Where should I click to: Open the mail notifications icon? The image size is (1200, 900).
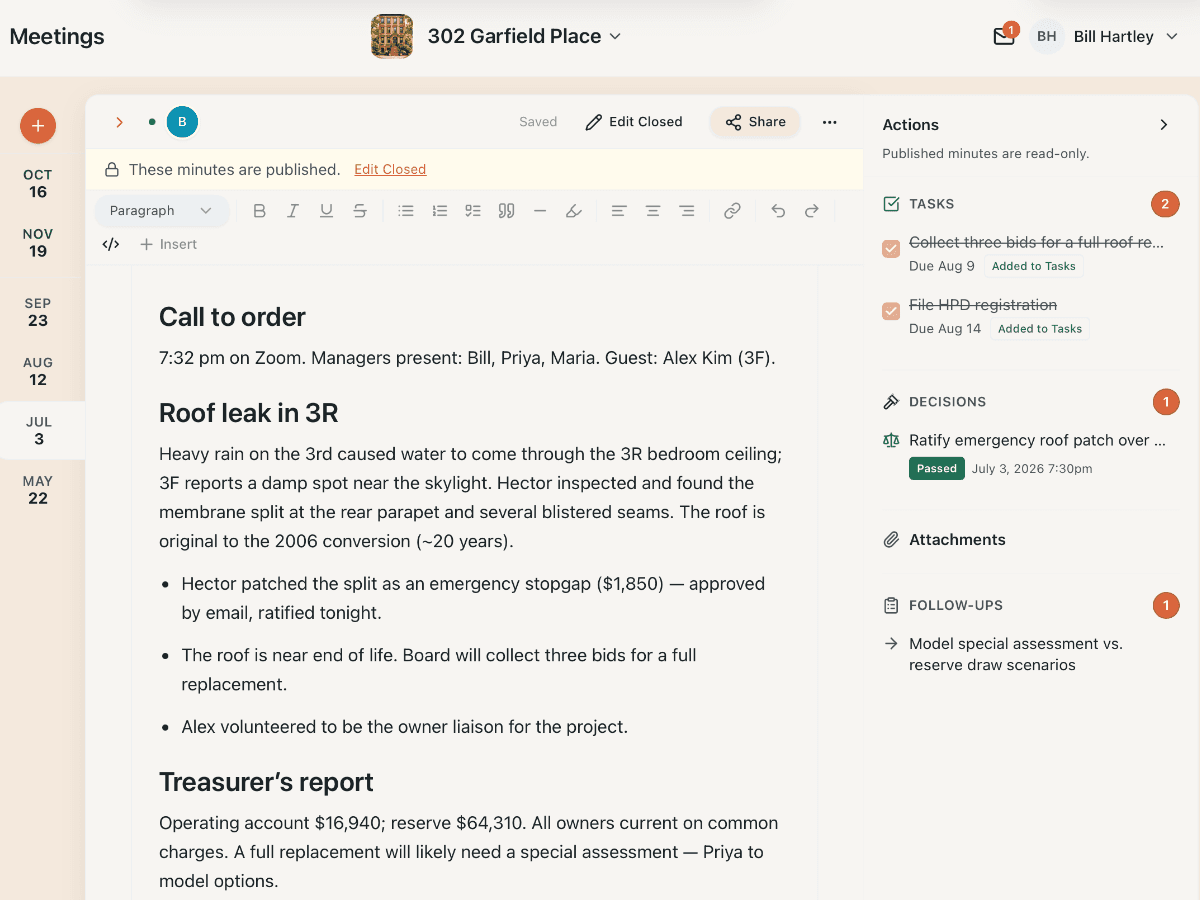click(1003, 36)
